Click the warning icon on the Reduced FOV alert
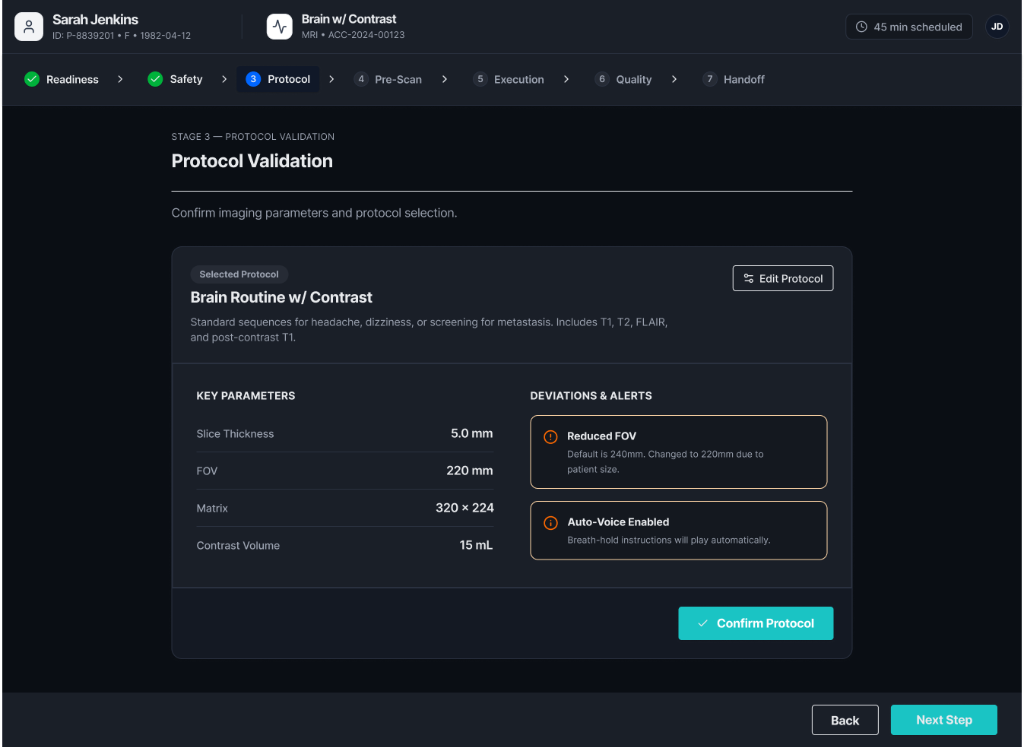 (x=551, y=436)
